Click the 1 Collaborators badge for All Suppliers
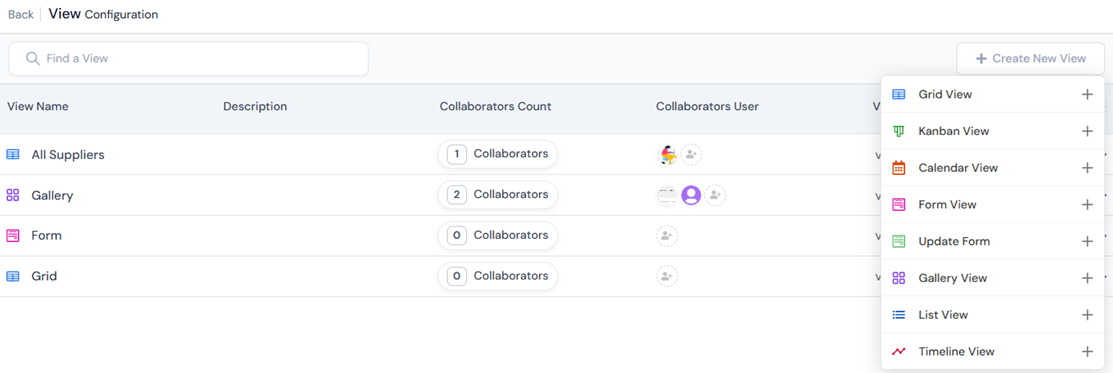This screenshot has height=373, width=1113. pyautogui.click(x=498, y=154)
